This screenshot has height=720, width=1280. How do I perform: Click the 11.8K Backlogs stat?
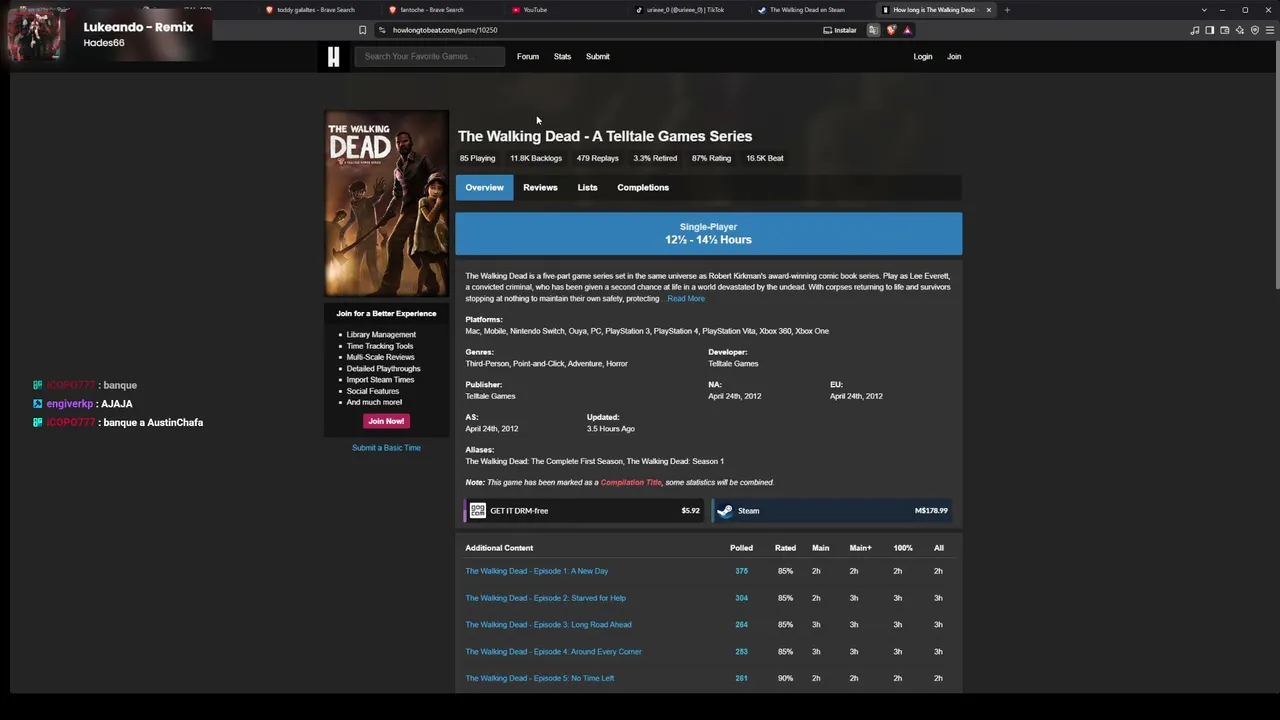(x=536, y=158)
